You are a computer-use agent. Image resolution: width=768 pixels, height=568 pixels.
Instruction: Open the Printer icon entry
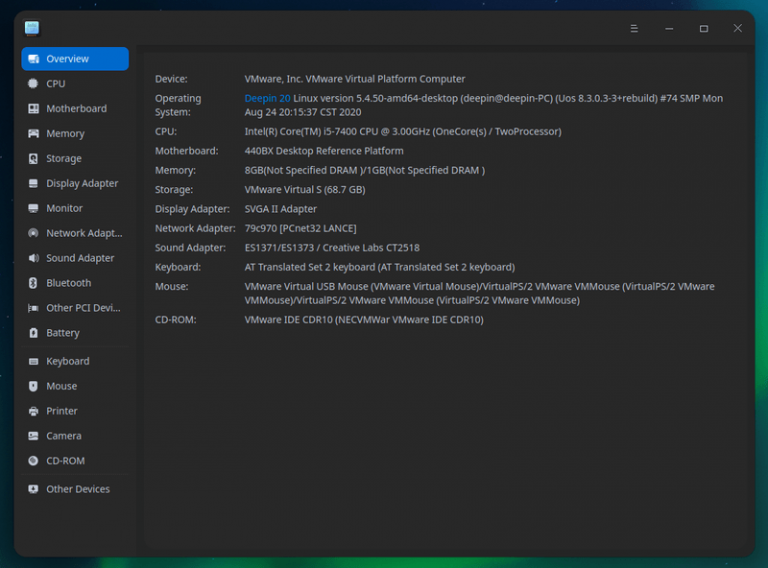click(34, 411)
